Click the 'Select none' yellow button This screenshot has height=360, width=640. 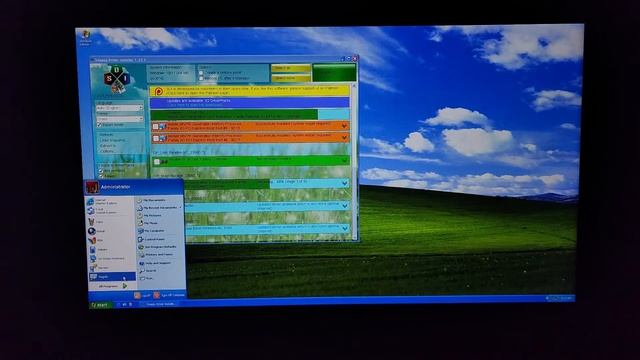tap(291, 78)
